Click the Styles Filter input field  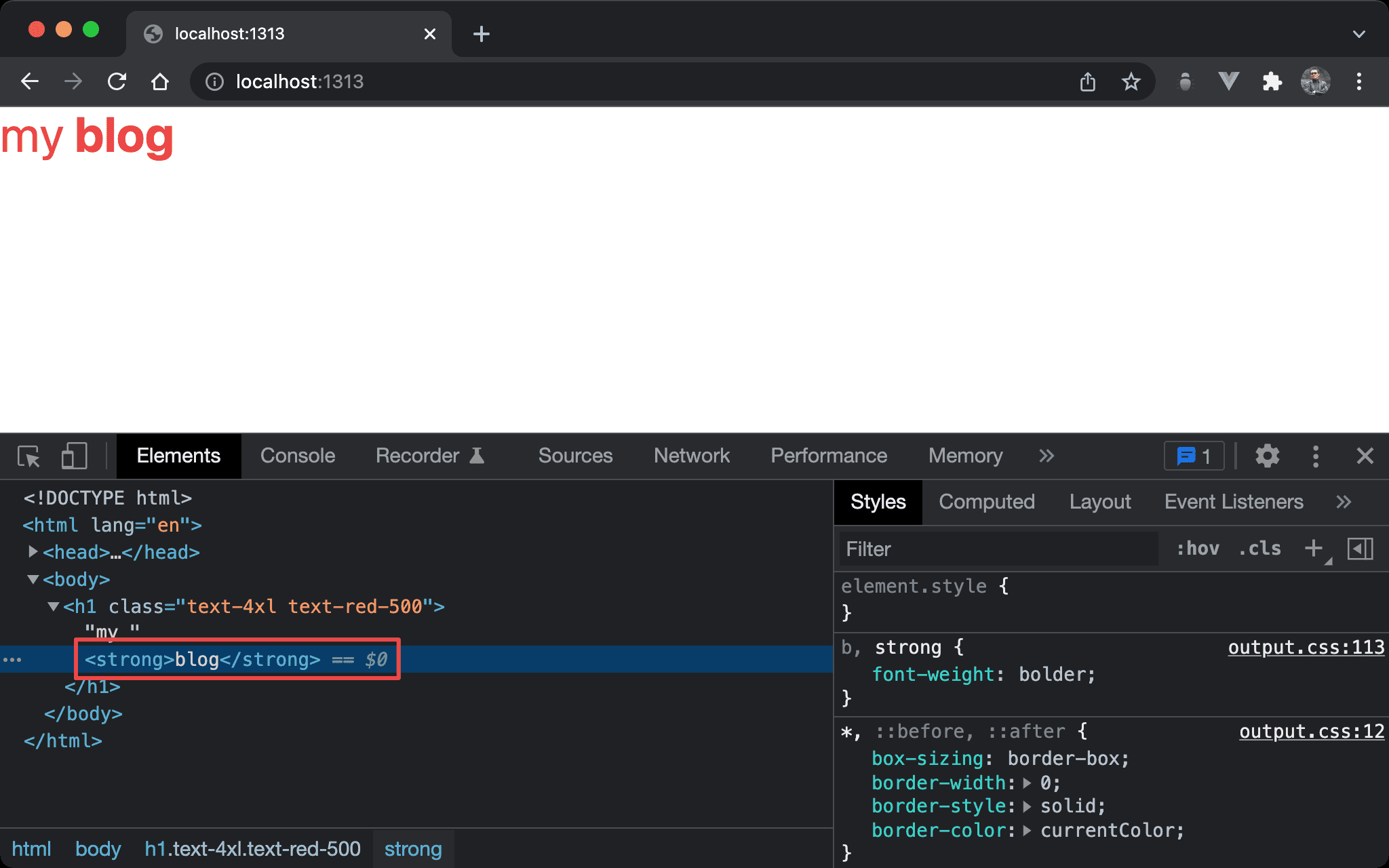(997, 549)
